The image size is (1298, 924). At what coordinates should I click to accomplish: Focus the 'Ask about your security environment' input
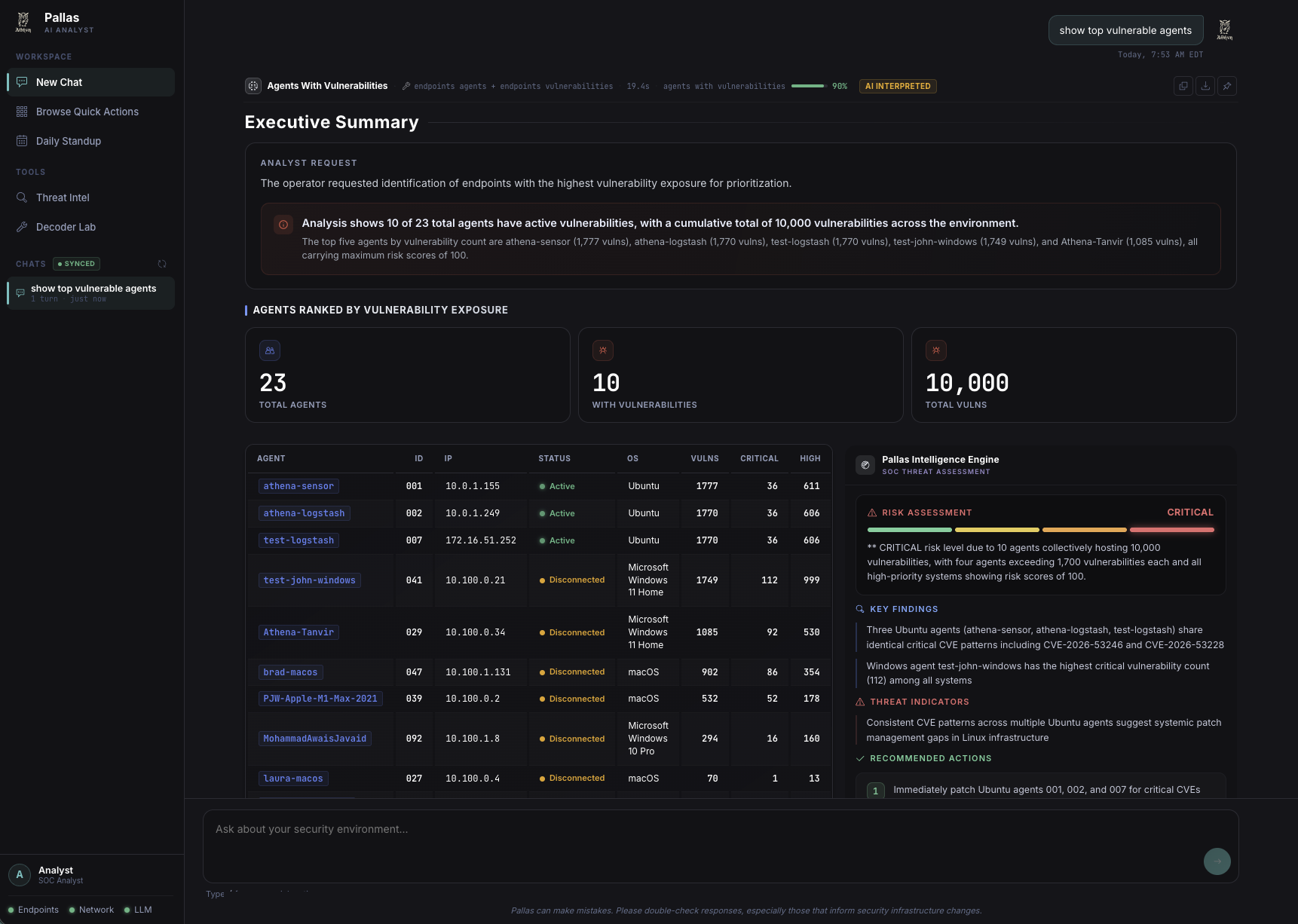[x=721, y=846]
